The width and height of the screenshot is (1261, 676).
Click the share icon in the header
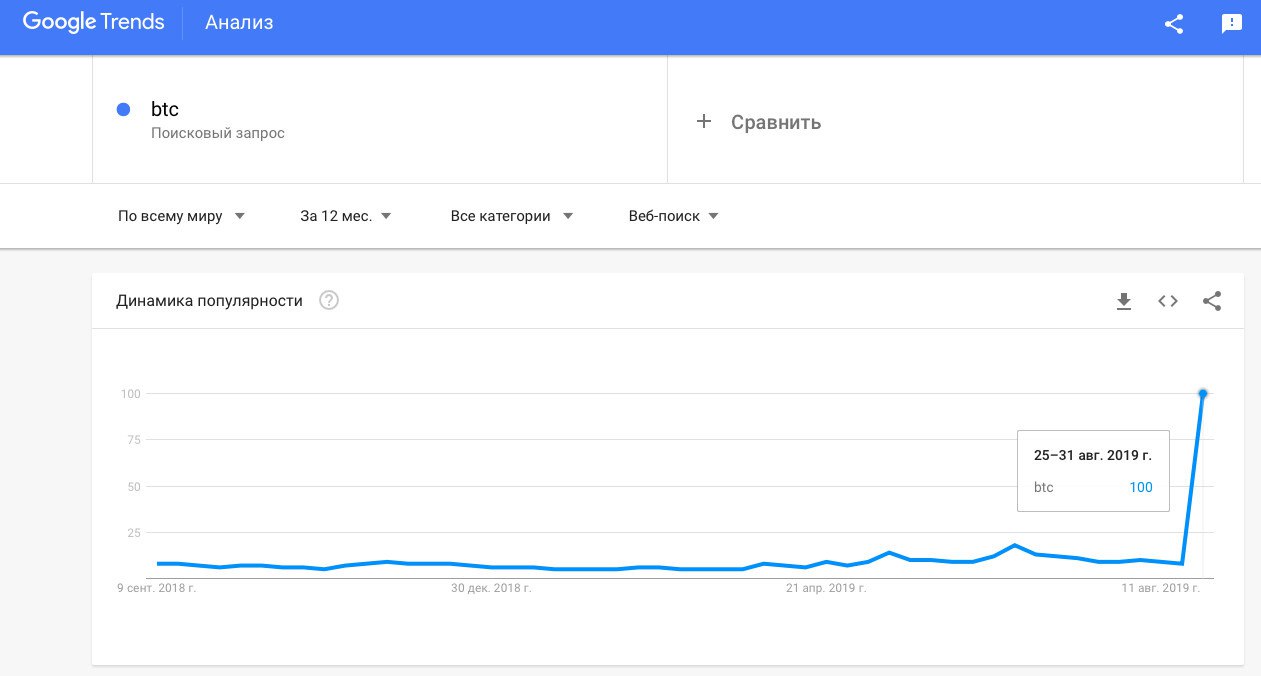(x=1174, y=24)
